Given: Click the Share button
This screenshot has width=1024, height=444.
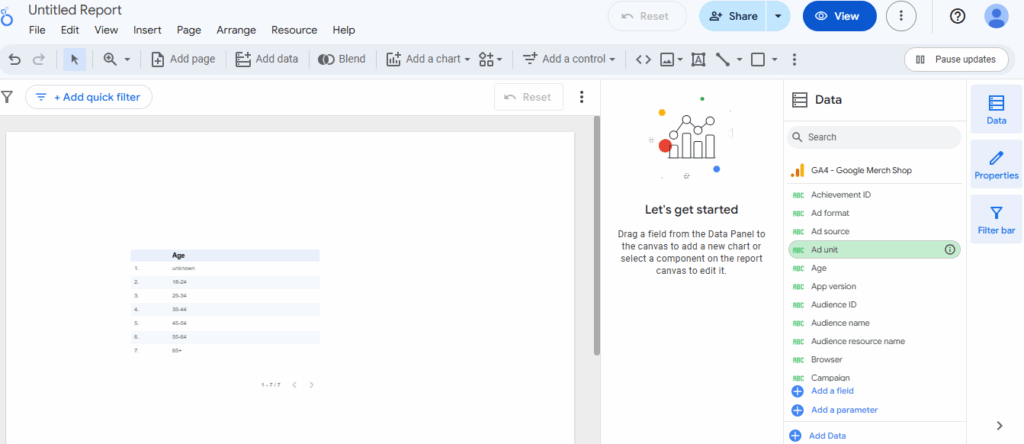Looking at the screenshot, I should pos(733,16).
